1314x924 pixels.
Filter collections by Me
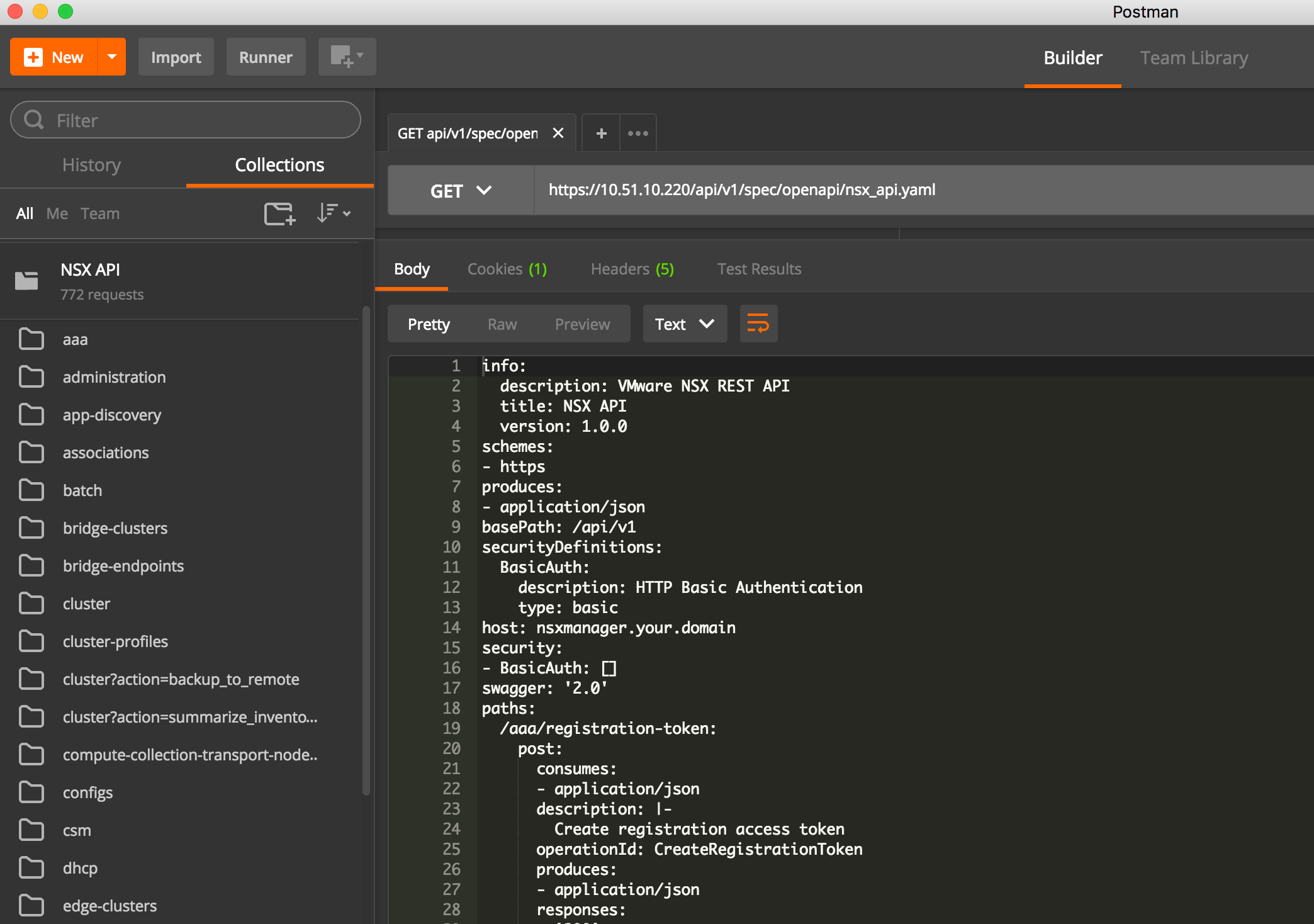click(x=57, y=213)
